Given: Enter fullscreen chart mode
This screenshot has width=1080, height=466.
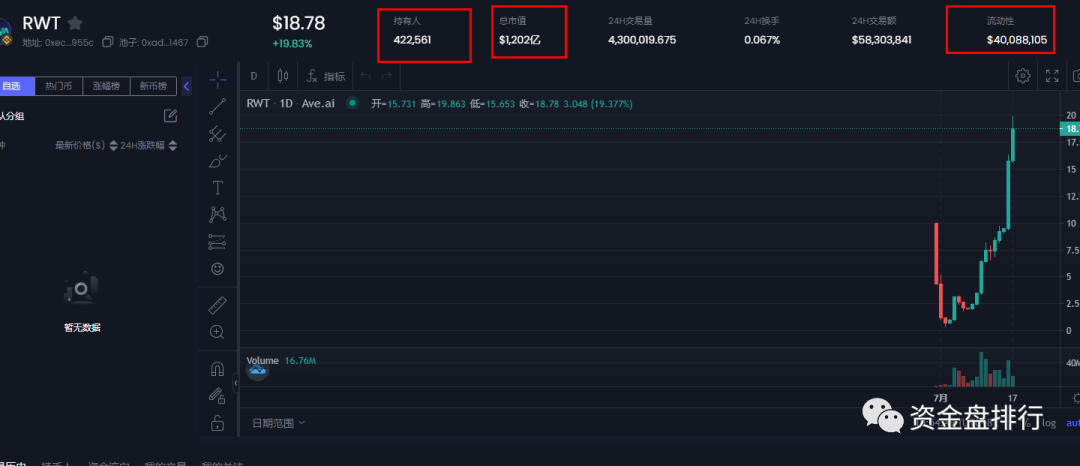Looking at the screenshot, I should 1052,76.
